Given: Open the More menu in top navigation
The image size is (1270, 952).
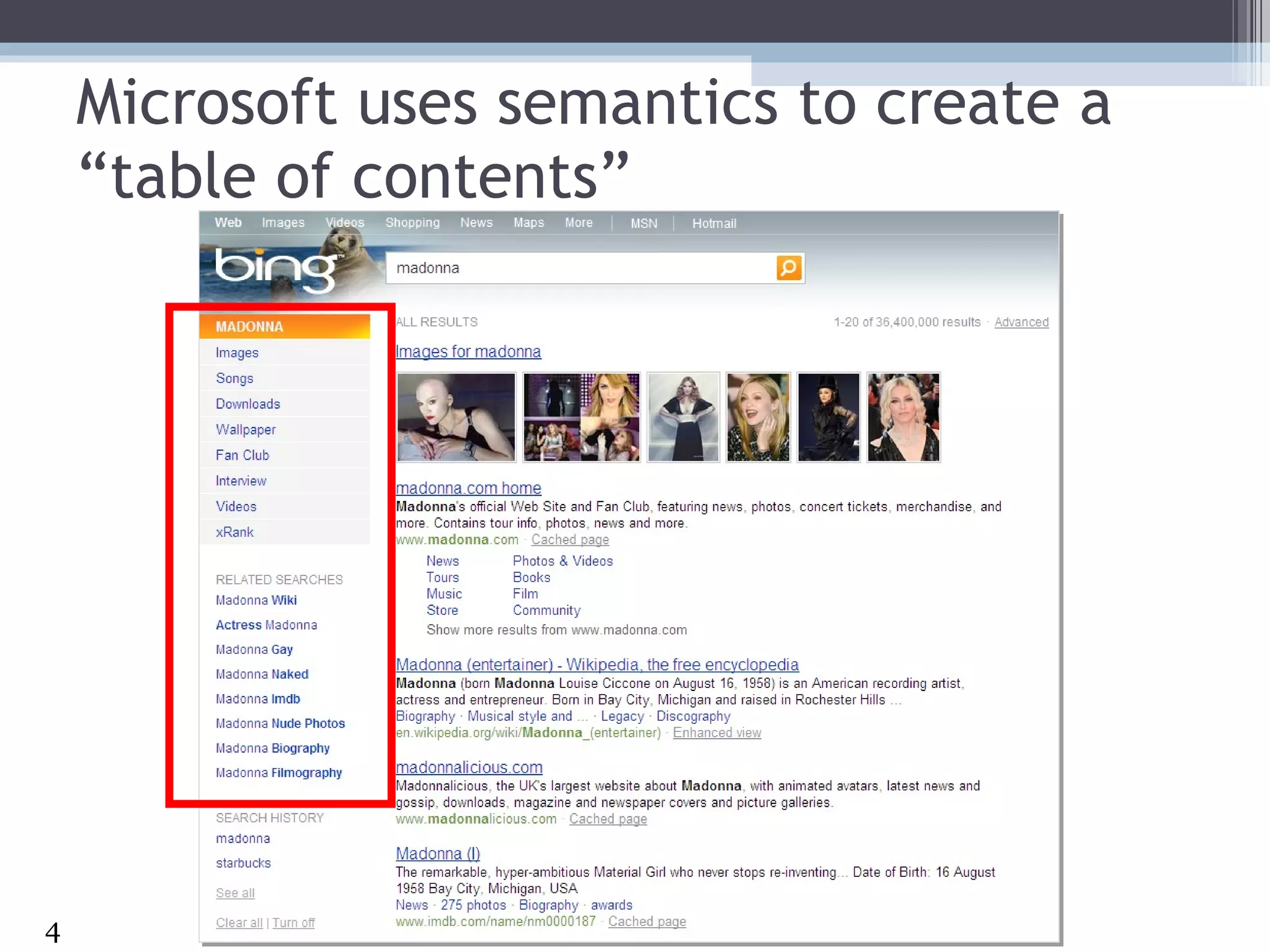Looking at the screenshot, I should click(579, 223).
